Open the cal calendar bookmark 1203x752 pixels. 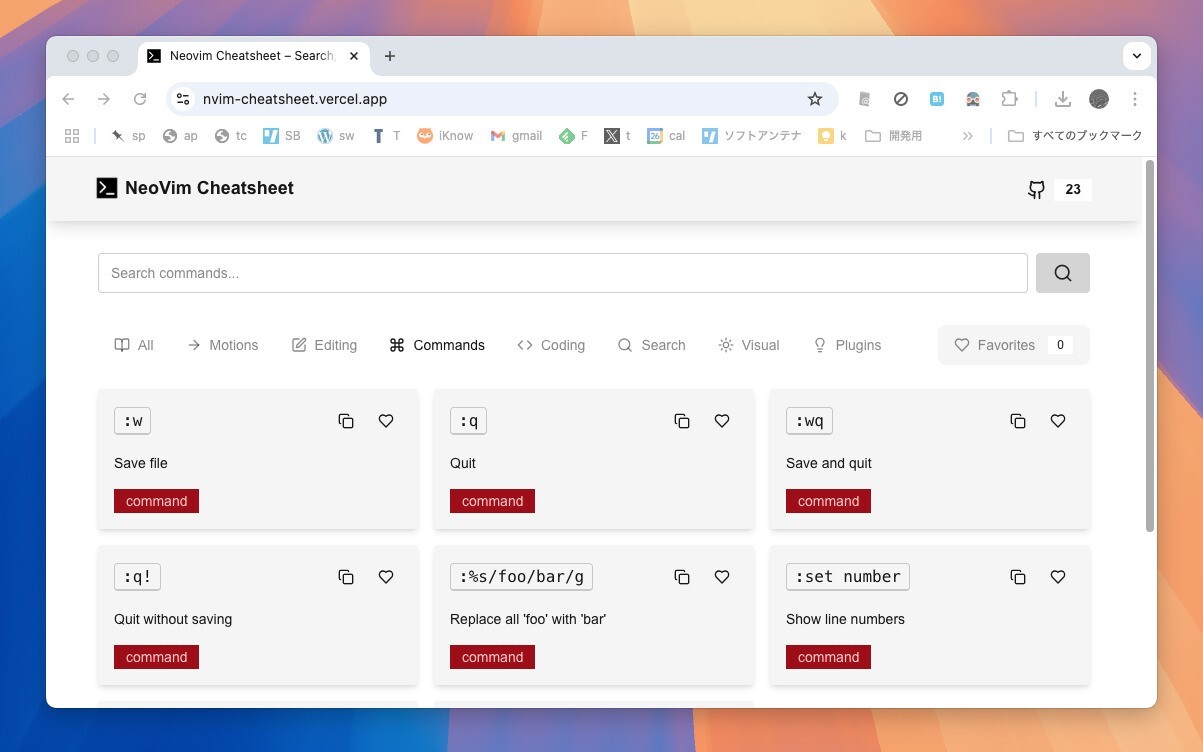666,136
